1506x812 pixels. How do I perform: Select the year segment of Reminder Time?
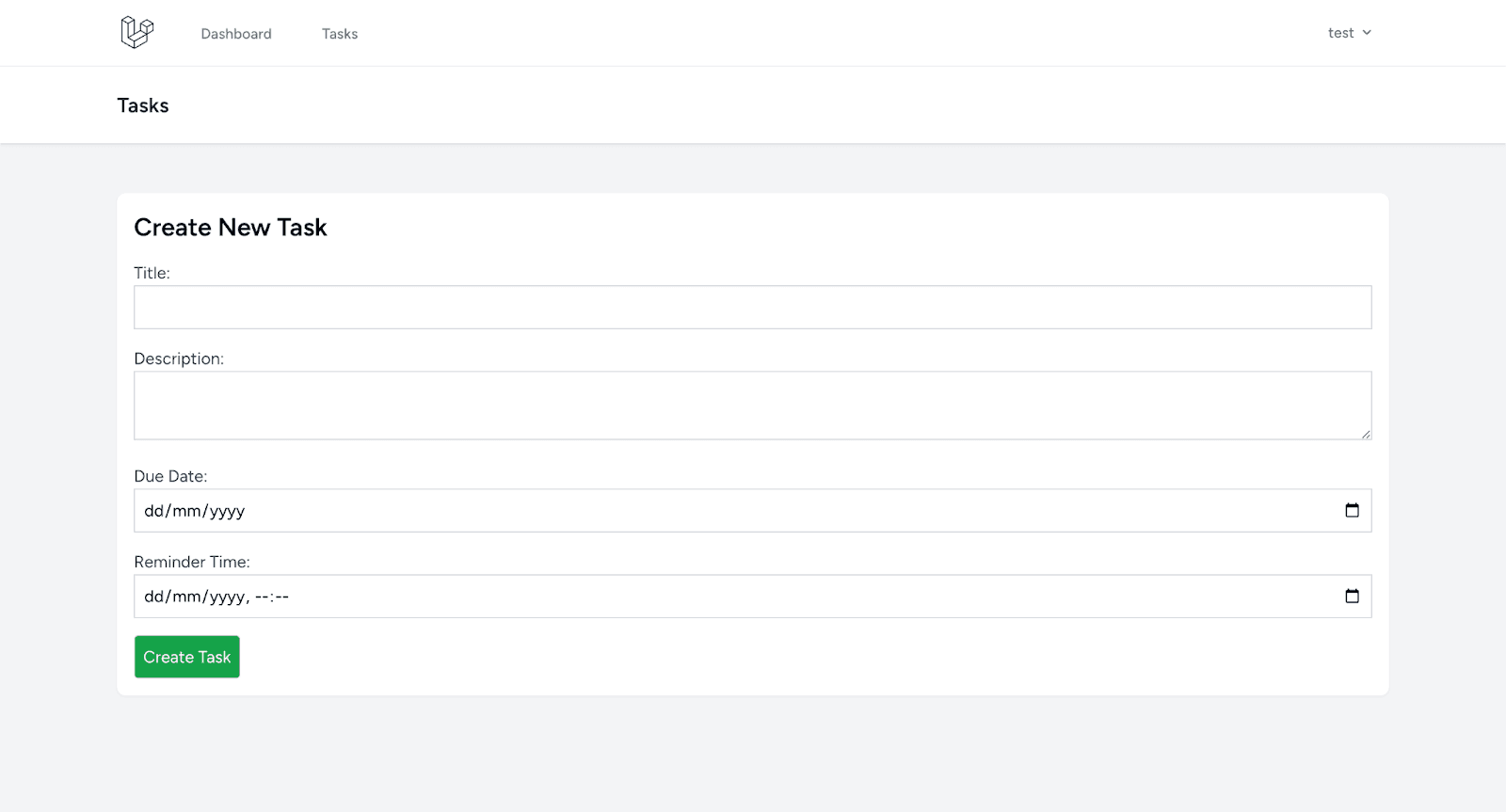pos(227,597)
